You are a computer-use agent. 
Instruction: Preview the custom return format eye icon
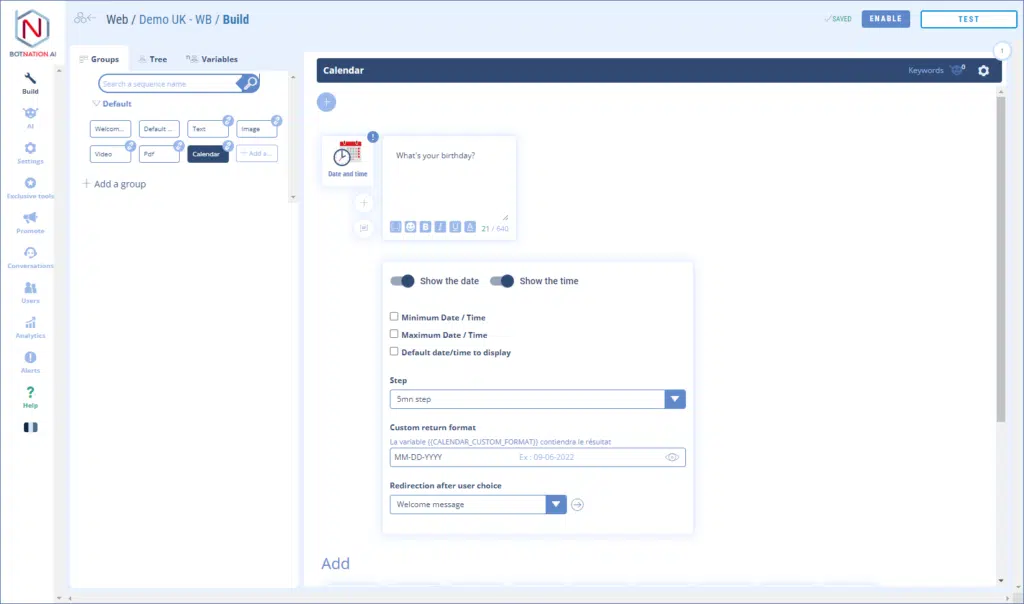click(672, 457)
